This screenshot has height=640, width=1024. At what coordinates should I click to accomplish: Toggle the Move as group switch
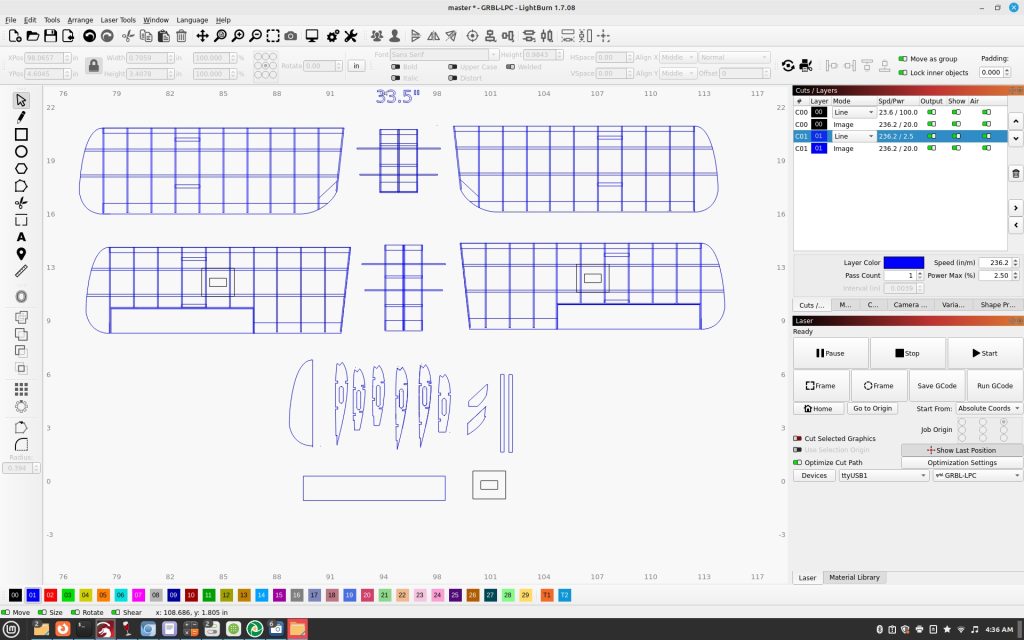[904, 59]
